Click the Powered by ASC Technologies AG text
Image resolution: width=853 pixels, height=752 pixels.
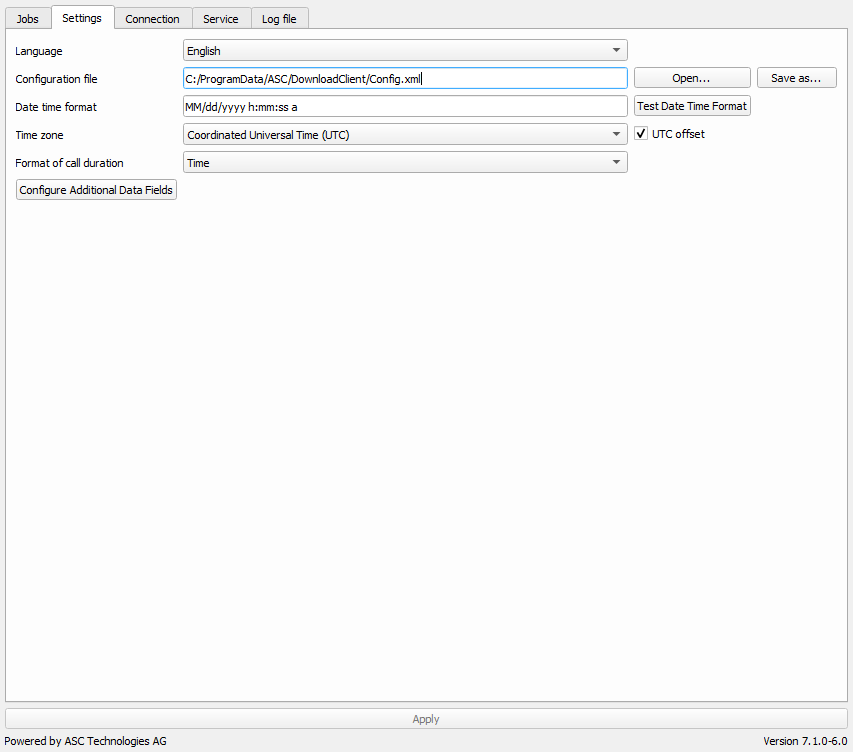click(x=85, y=741)
